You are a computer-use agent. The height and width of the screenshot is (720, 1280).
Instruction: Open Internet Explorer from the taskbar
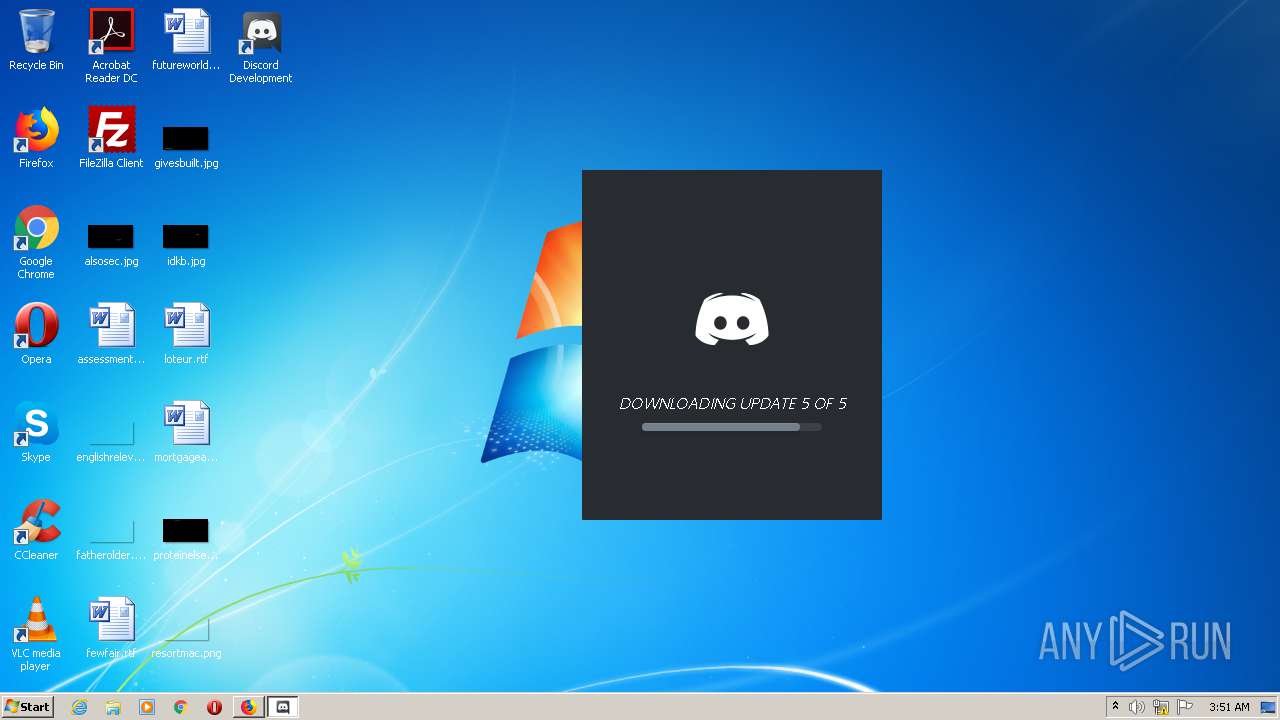[x=79, y=707]
